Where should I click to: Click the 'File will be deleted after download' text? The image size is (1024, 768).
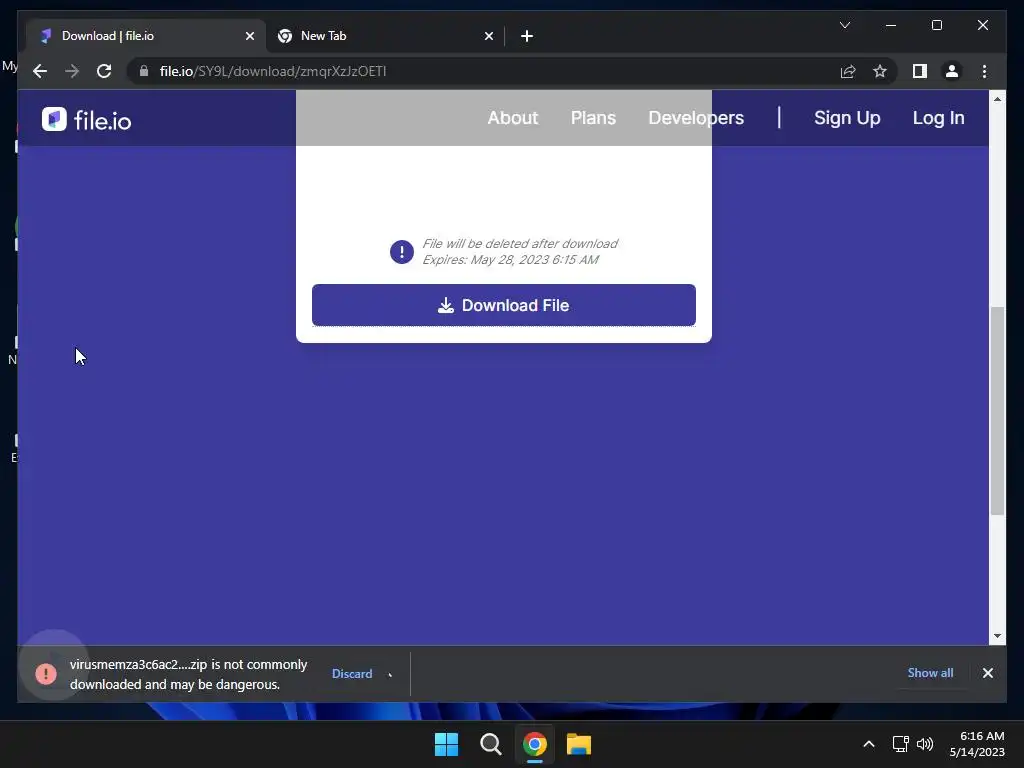click(520, 244)
